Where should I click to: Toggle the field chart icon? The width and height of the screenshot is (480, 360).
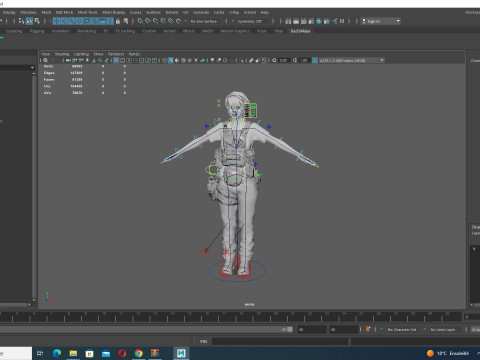point(141,60)
